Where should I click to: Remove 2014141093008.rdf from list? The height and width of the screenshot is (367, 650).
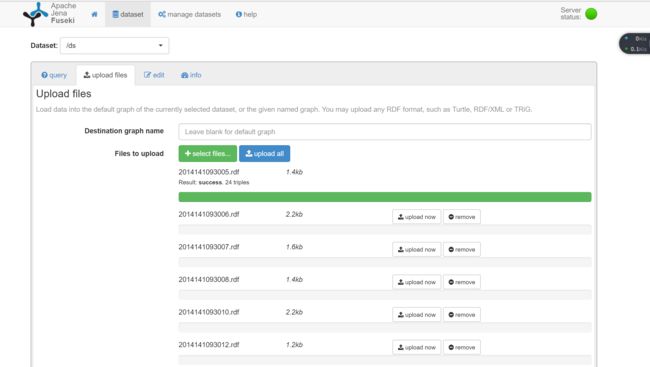[462, 282]
